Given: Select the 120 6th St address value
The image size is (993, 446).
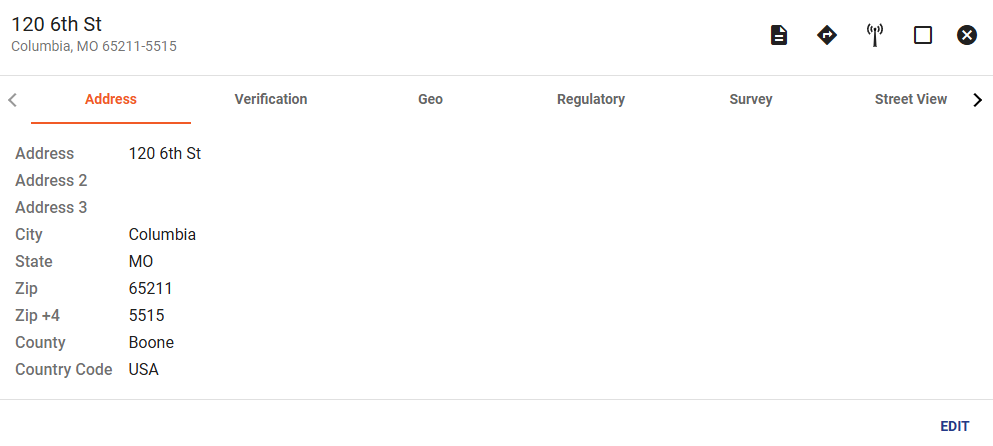Looking at the screenshot, I should [x=165, y=154].
